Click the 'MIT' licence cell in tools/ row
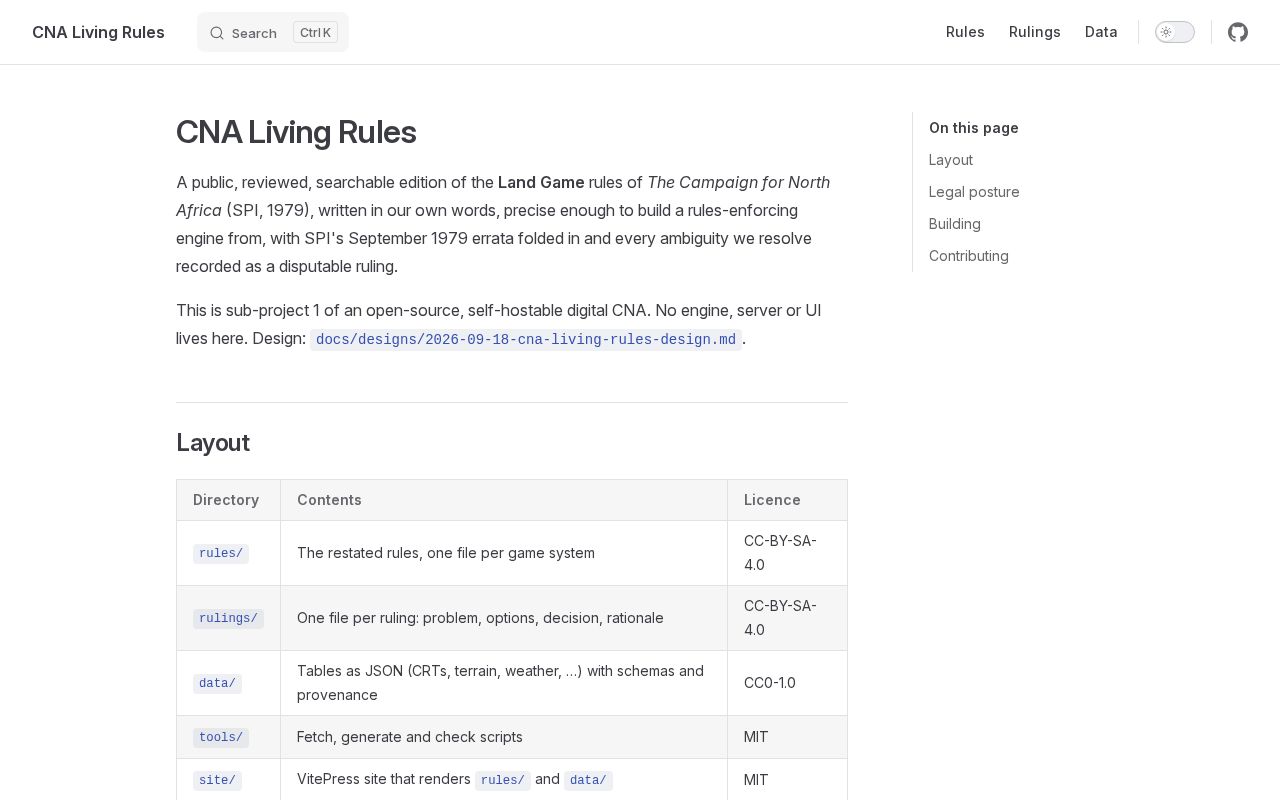The width and height of the screenshot is (1280, 800). [x=787, y=737]
